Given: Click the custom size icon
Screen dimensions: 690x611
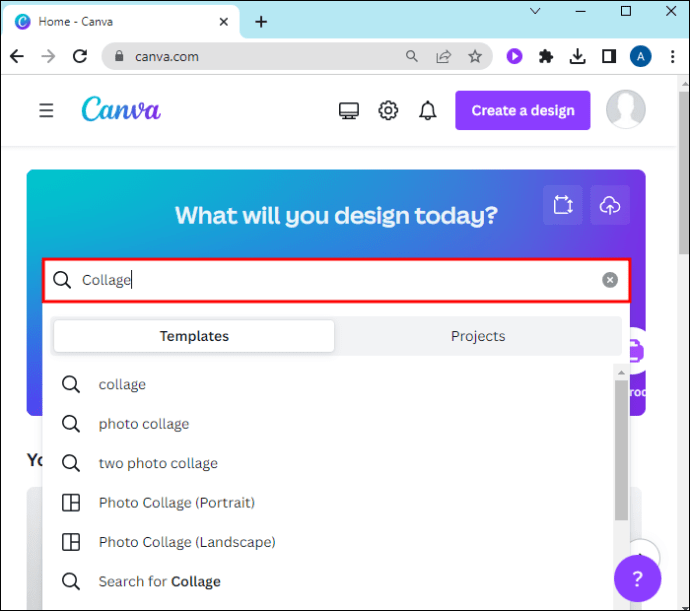Looking at the screenshot, I should 563,205.
